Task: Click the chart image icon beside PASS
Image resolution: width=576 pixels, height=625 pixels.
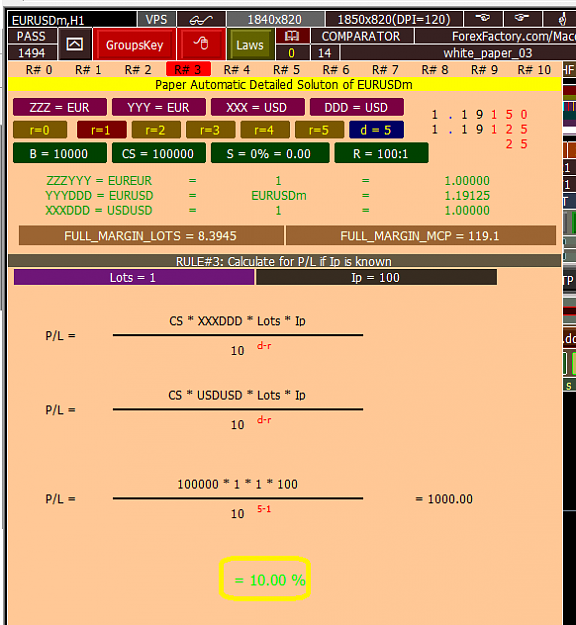Action: 75,44
